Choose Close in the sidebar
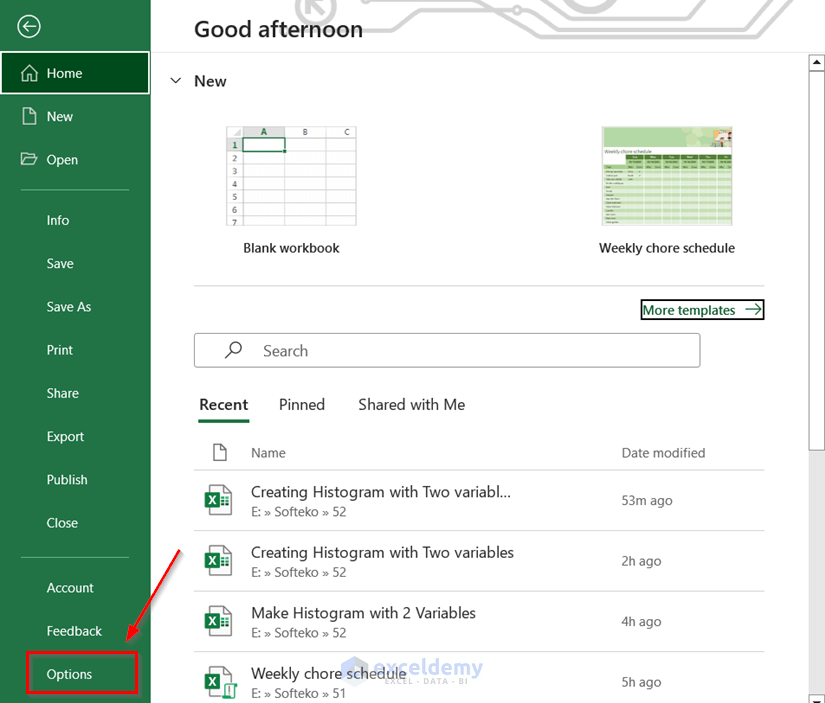Viewport: 825px width, 703px height. tap(62, 523)
